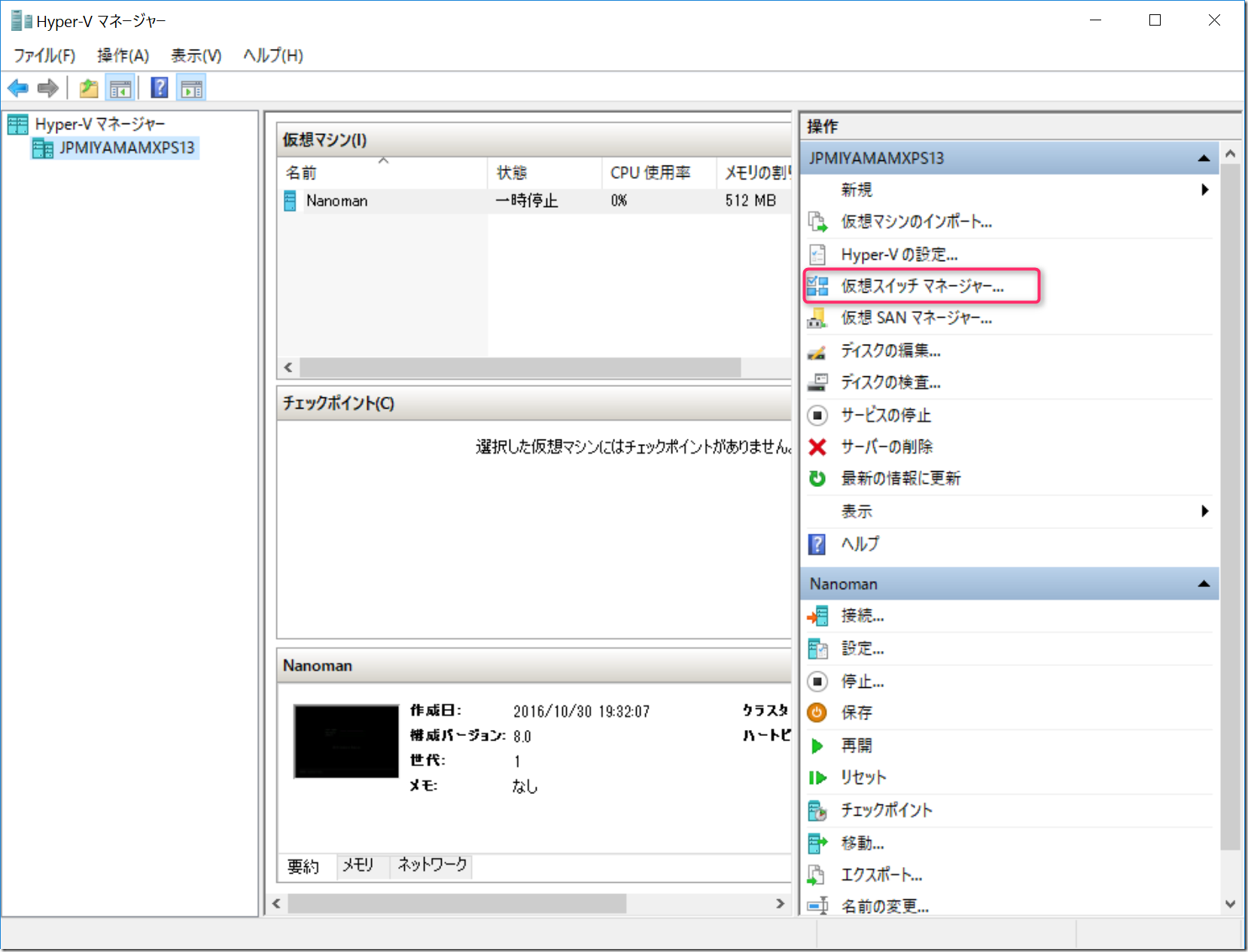Click the Back arrow toolbar icon
This screenshot has height=952, width=1248.
point(18,88)
